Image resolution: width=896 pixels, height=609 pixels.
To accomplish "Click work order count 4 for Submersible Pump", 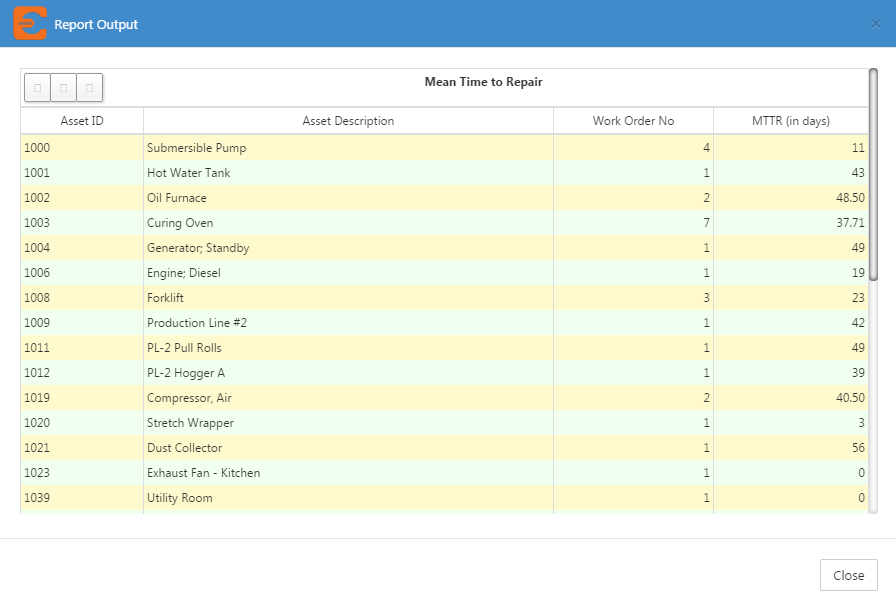I will [706, 148].
